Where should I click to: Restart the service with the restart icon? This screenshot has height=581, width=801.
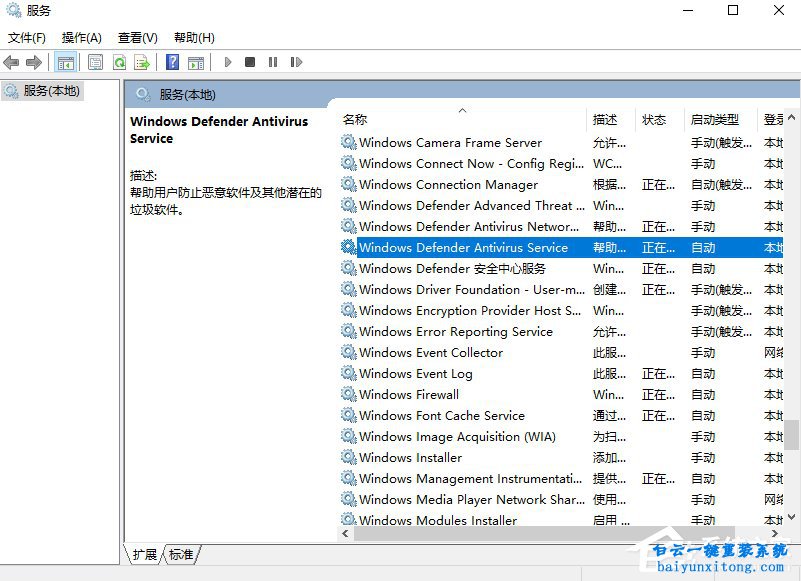[x=297, y=61]
